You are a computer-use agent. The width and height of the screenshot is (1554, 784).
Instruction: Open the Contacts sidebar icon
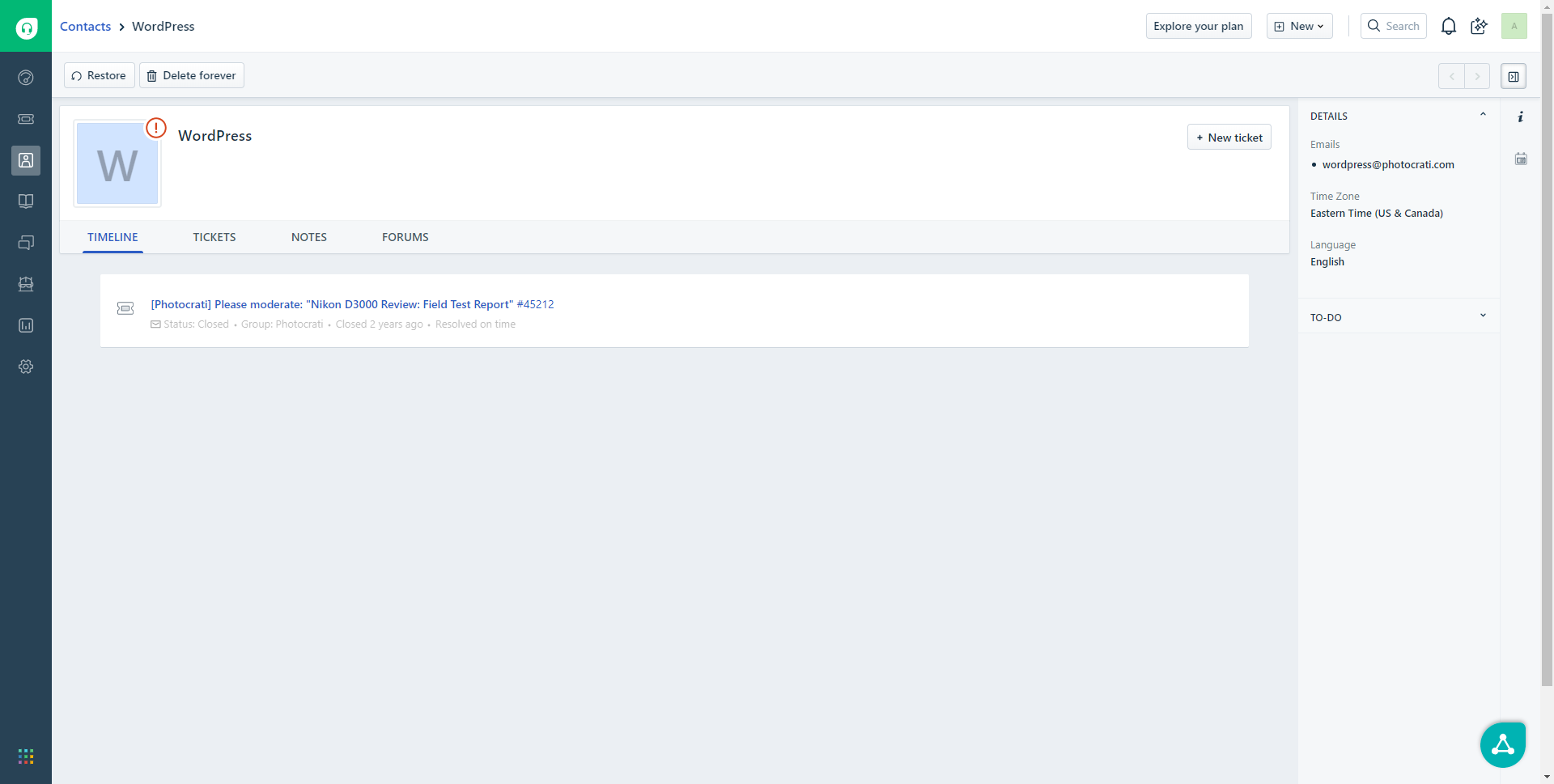(26, 160)
